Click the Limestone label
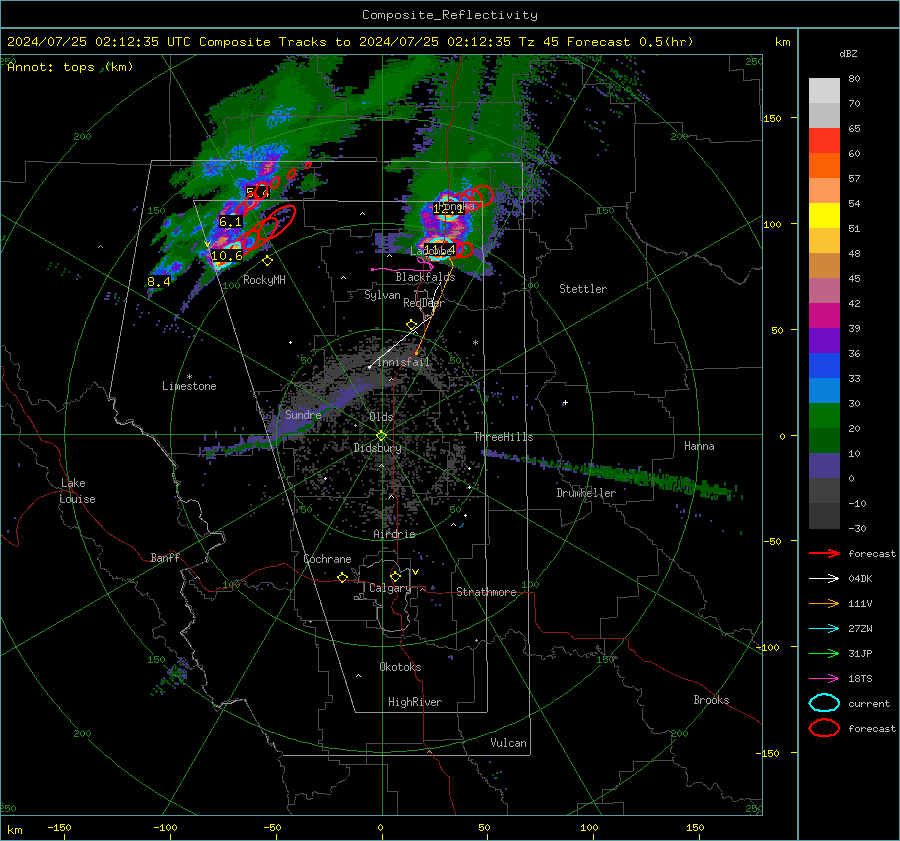900x841 pixels. (189, 386)
